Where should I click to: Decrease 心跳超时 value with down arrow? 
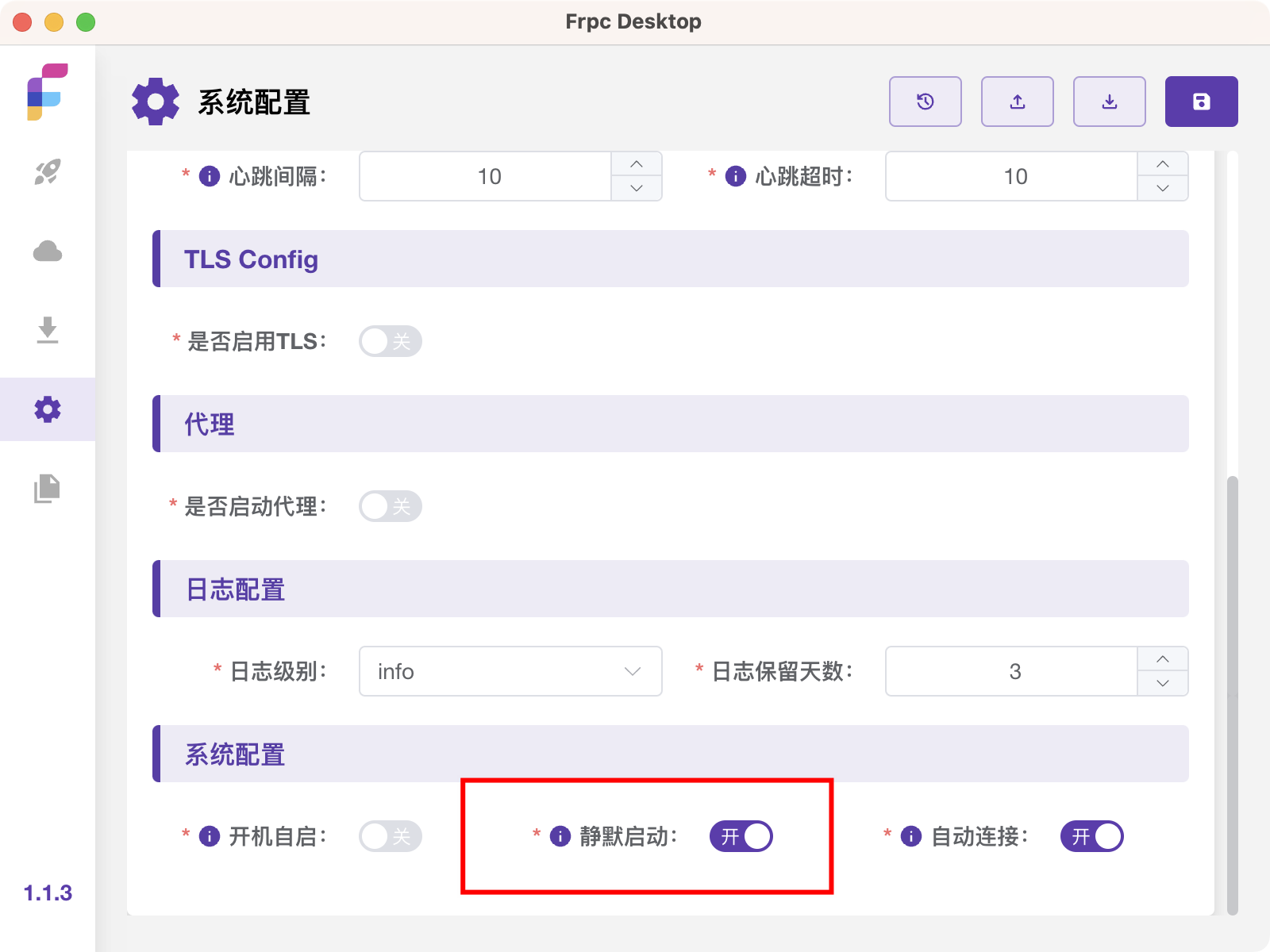1163,188
